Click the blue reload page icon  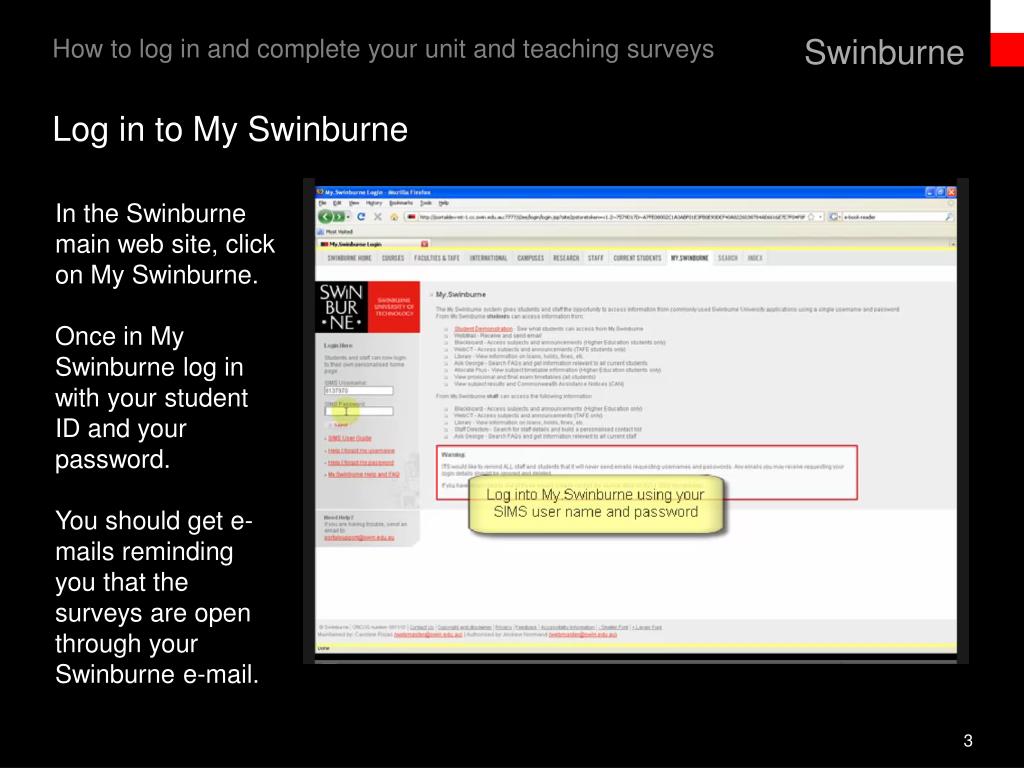(361, 216)
